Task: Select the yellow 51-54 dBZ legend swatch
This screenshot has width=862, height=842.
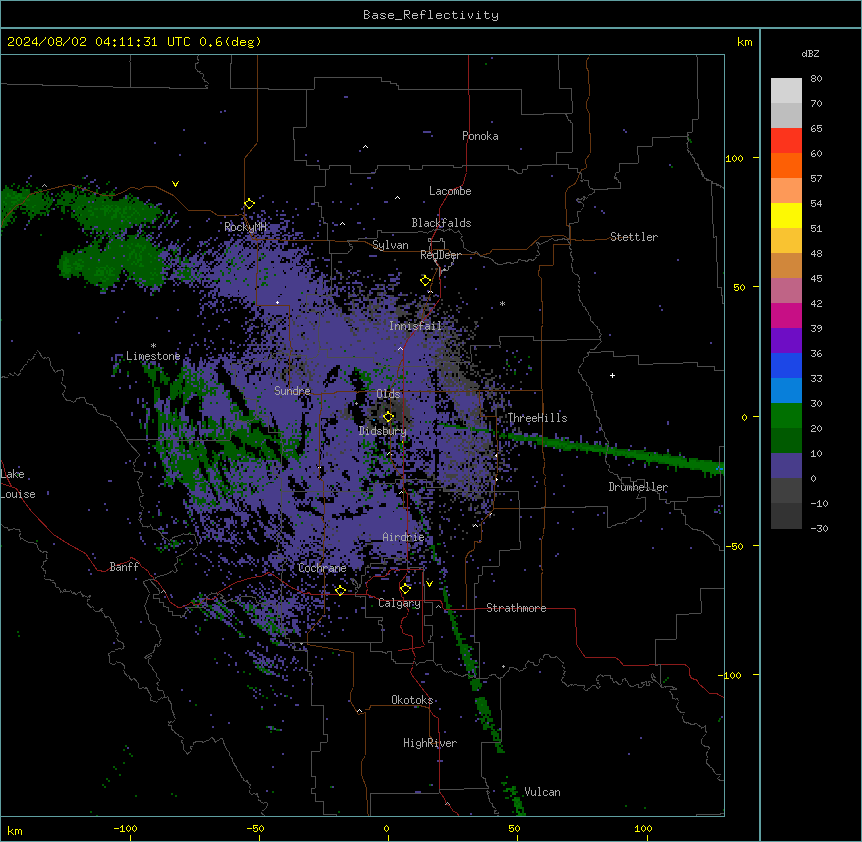Action: tap(786, 215)
